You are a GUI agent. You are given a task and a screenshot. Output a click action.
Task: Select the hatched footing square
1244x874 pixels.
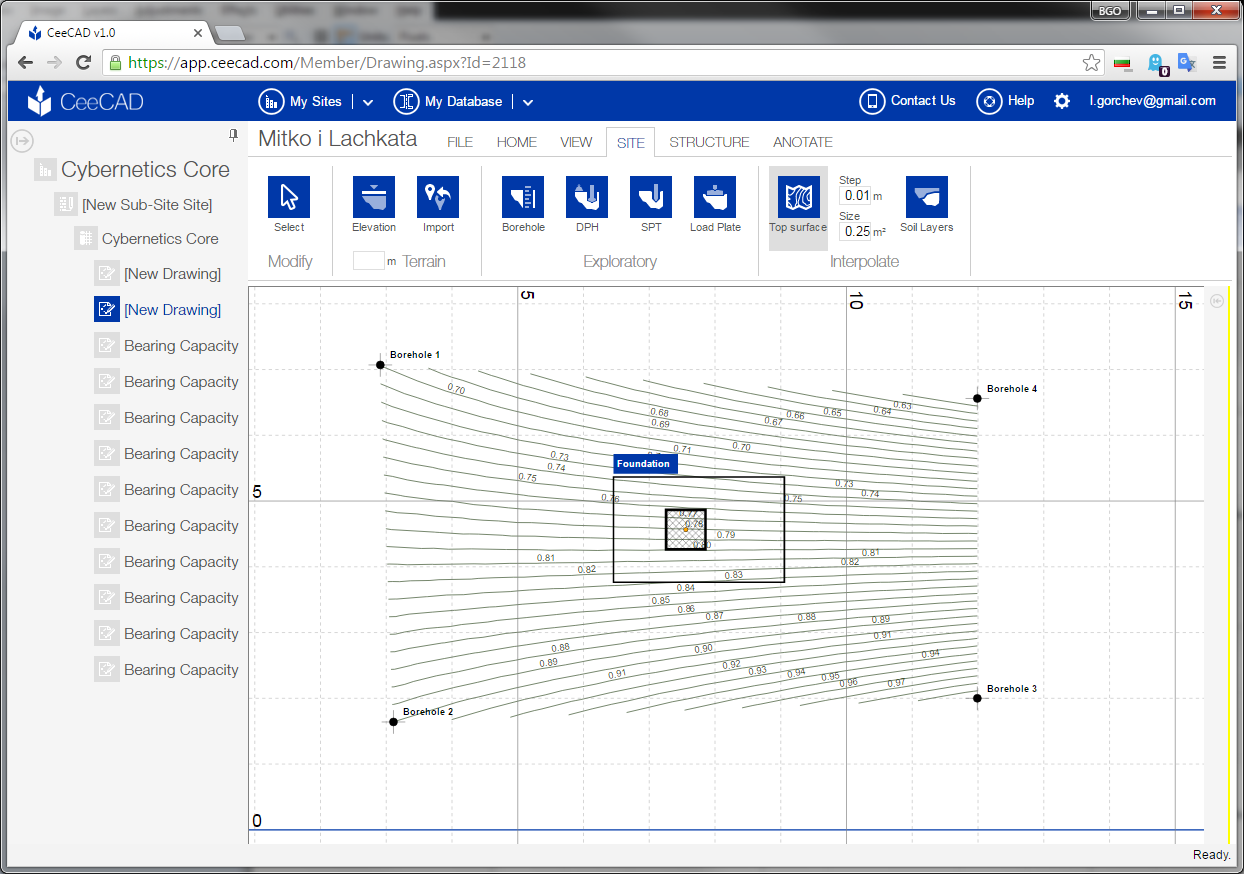point(686,529)
